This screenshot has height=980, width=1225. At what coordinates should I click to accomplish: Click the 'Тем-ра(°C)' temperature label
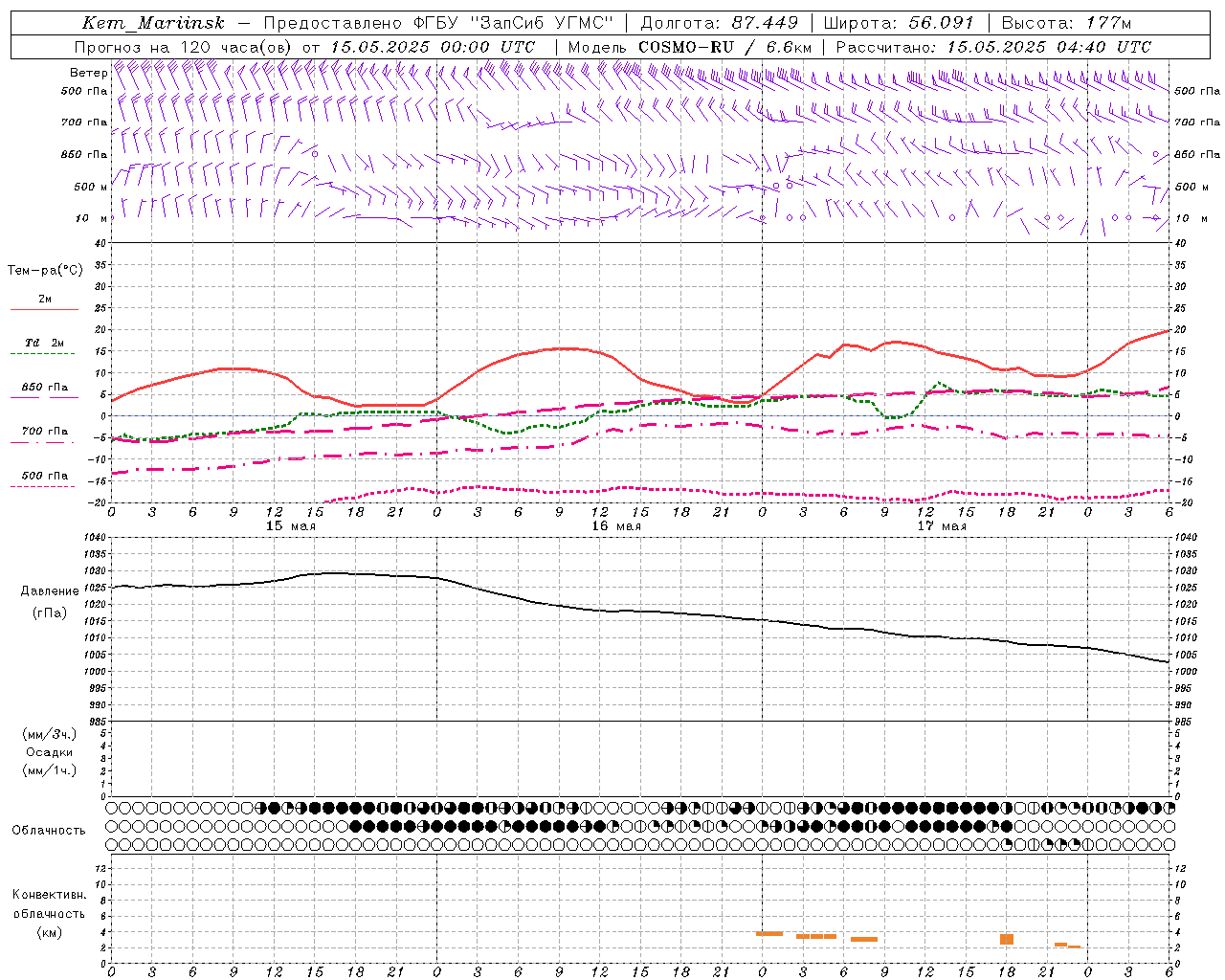tap(45, 271)
